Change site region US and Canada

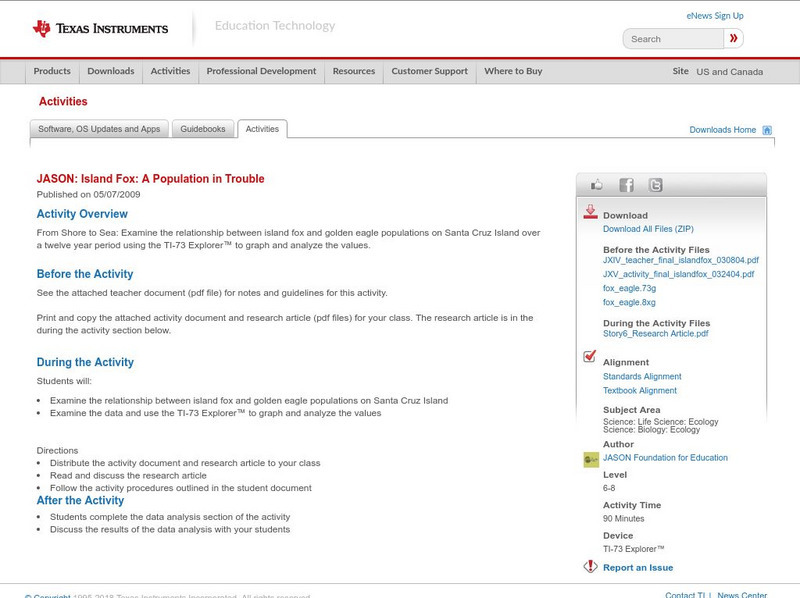(730, 72)
